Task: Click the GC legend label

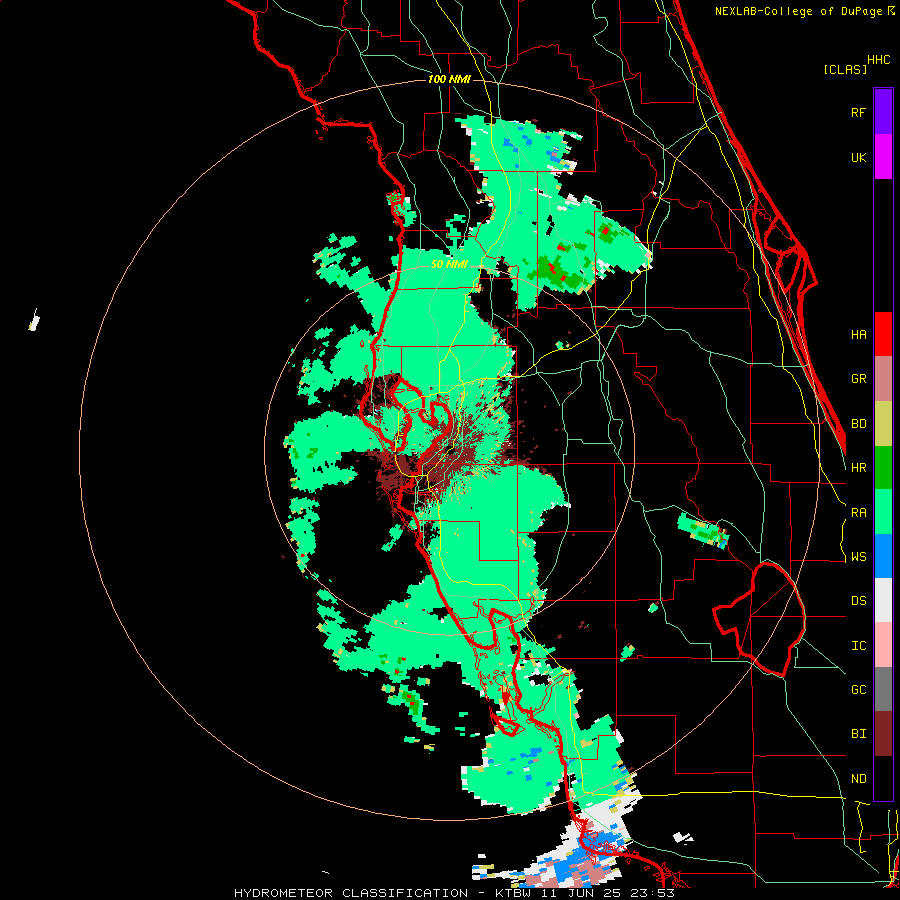Action: tap(859, 690)
